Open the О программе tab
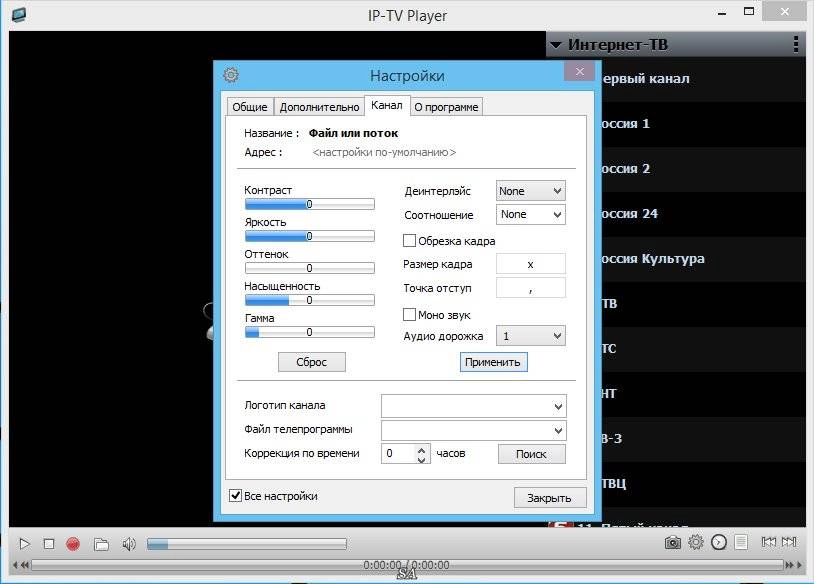The width and height of the screenshot is (814, 584). pyautogui.click(x=446, y=107)
